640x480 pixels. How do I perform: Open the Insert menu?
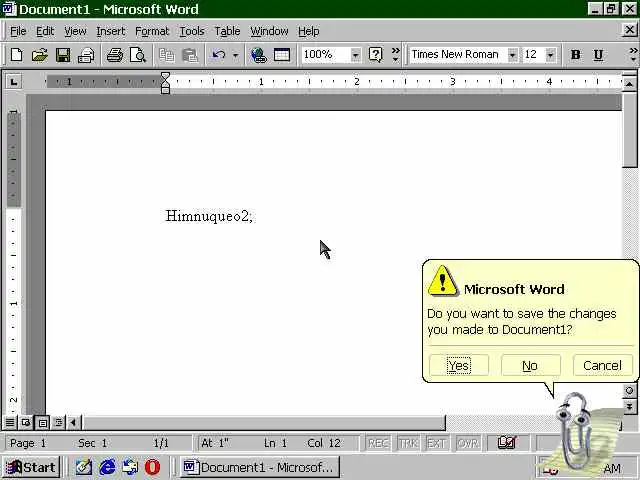(111, 31)
